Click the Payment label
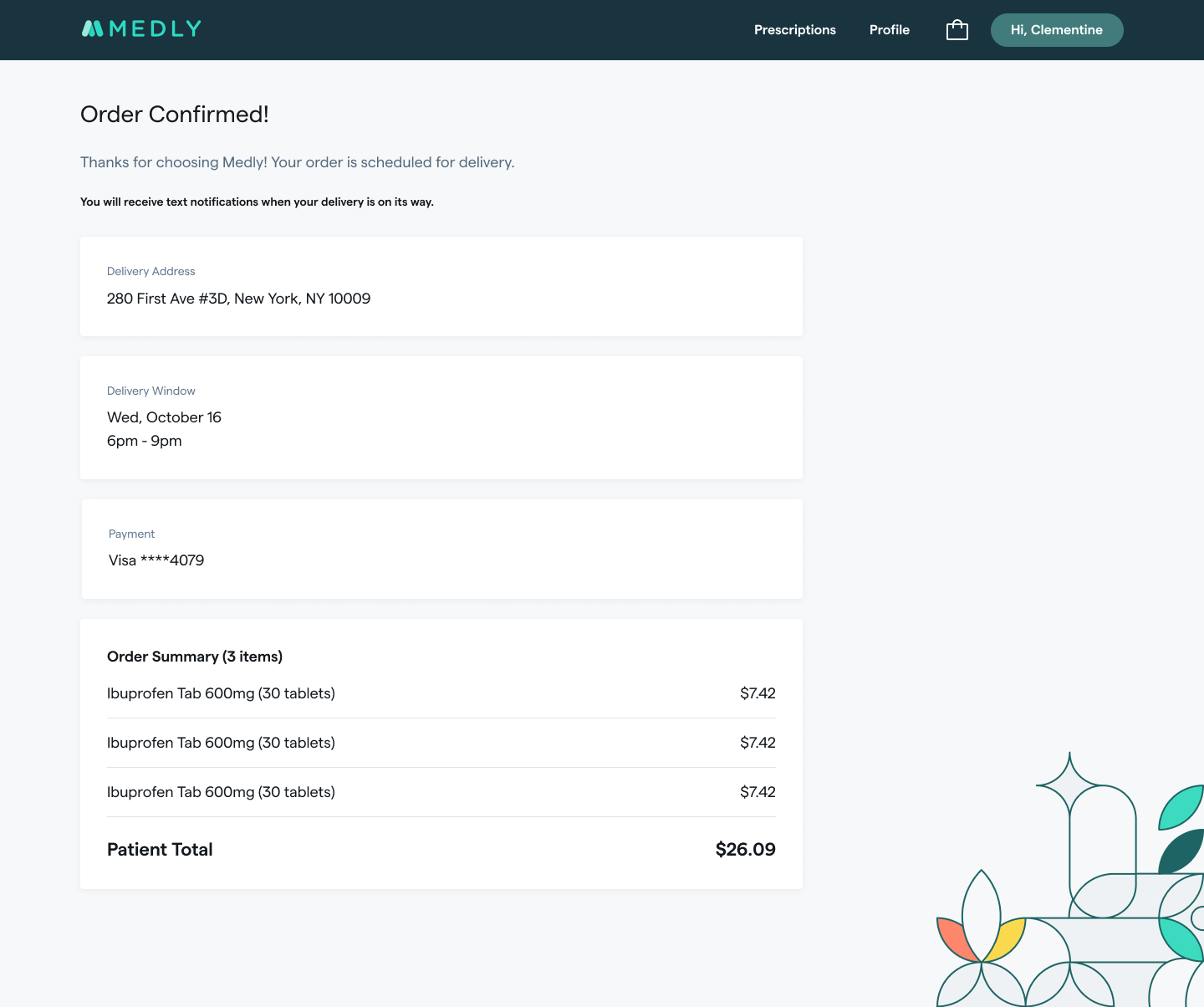Screen dimensions: 1204x1007 (131, 534)
